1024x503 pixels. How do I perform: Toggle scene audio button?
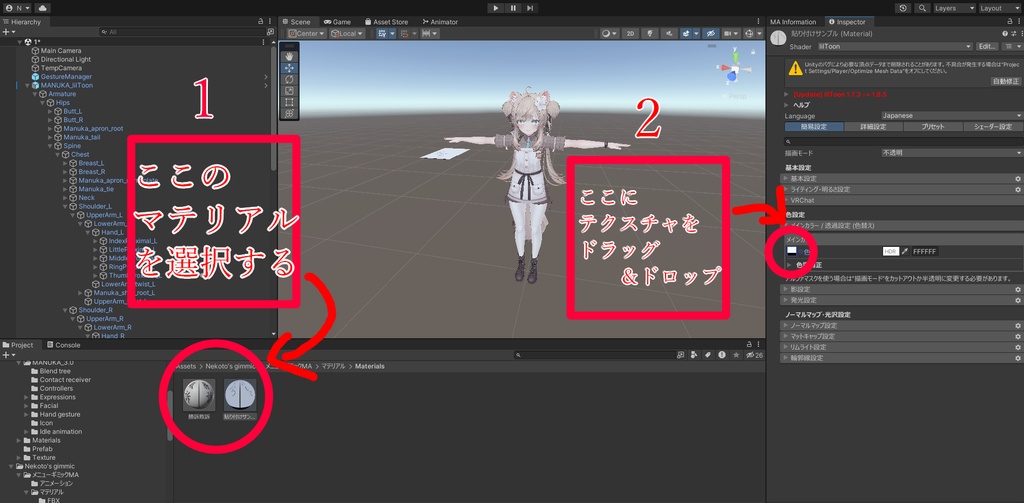pos(669,33)
